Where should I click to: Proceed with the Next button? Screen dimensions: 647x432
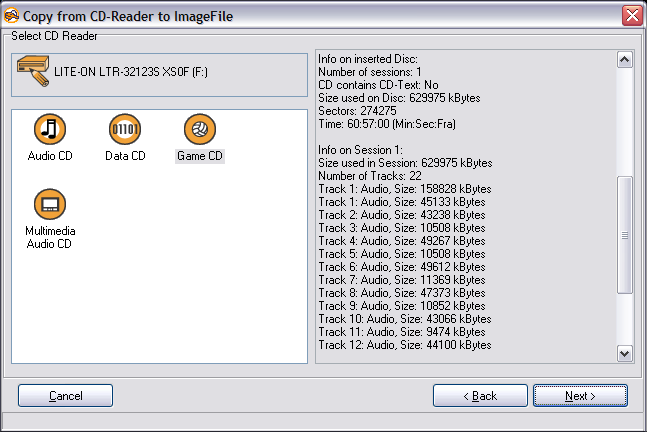pyautogui.click(x=580, y=396)
